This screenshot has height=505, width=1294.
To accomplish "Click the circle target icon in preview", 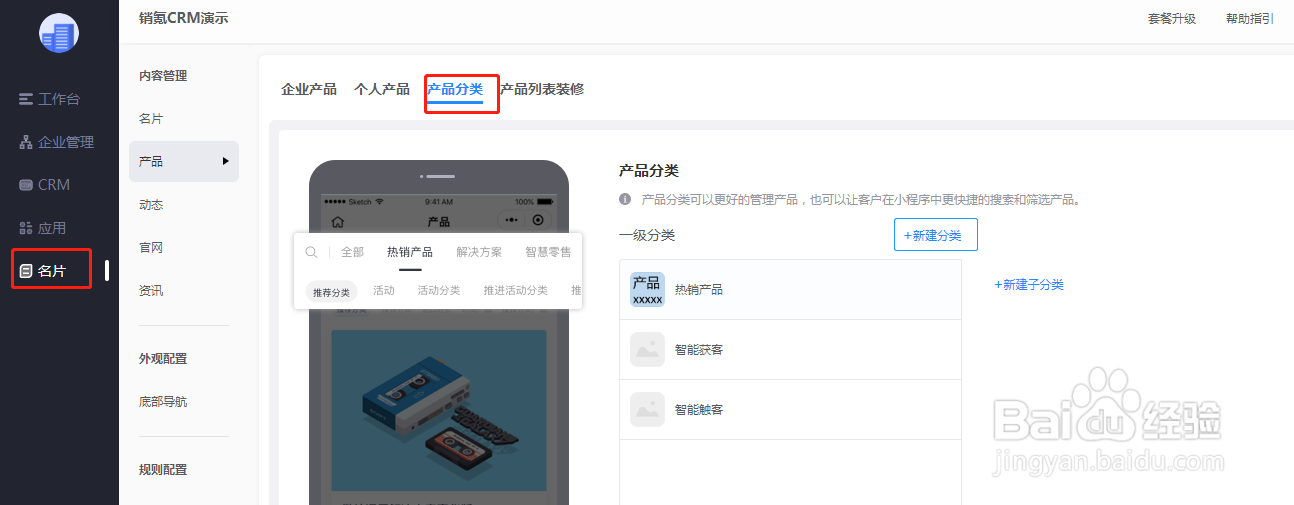I will (x=539, y=221).
